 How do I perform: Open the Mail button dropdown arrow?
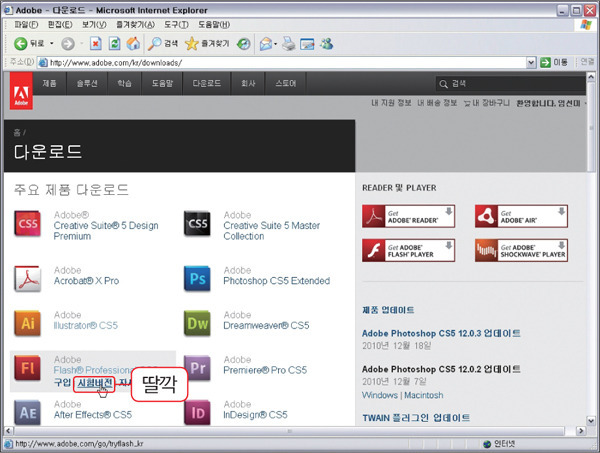point(276,44)
